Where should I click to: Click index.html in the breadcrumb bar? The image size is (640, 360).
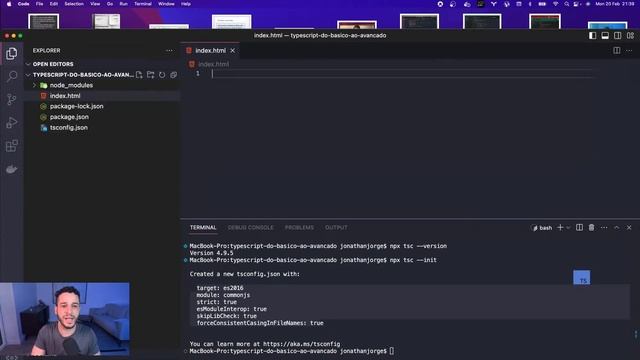(213, 64)
